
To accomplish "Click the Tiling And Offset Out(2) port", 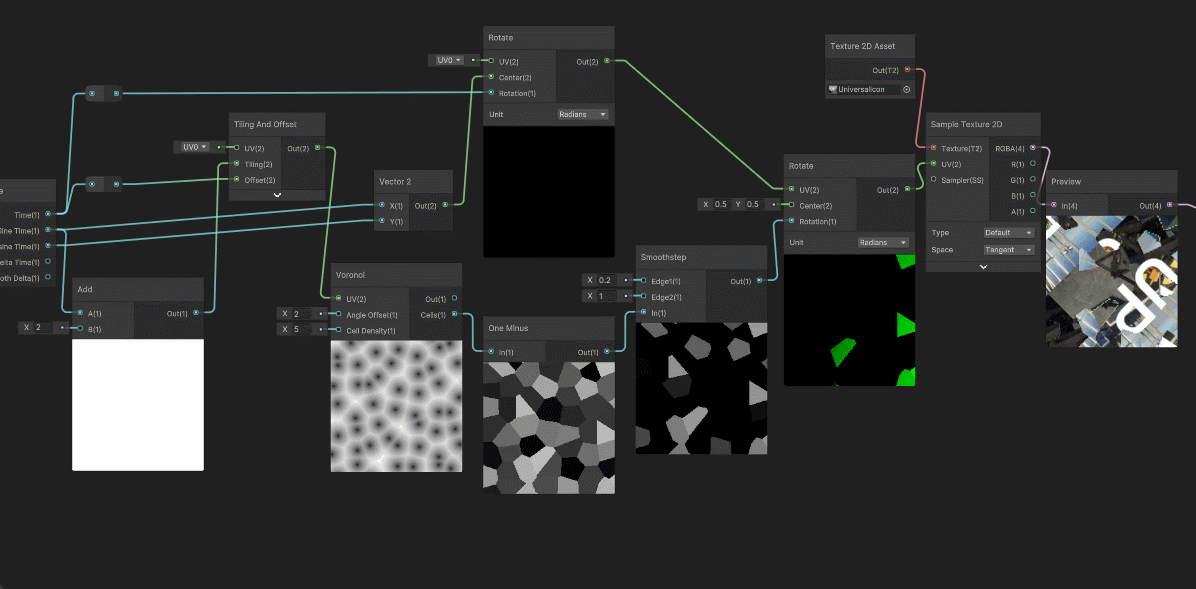I will 318,148.
